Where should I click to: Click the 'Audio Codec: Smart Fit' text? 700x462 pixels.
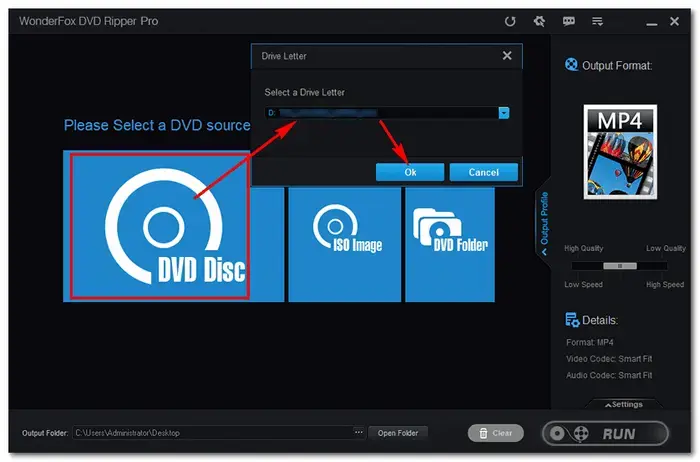[x=609, y=375]
